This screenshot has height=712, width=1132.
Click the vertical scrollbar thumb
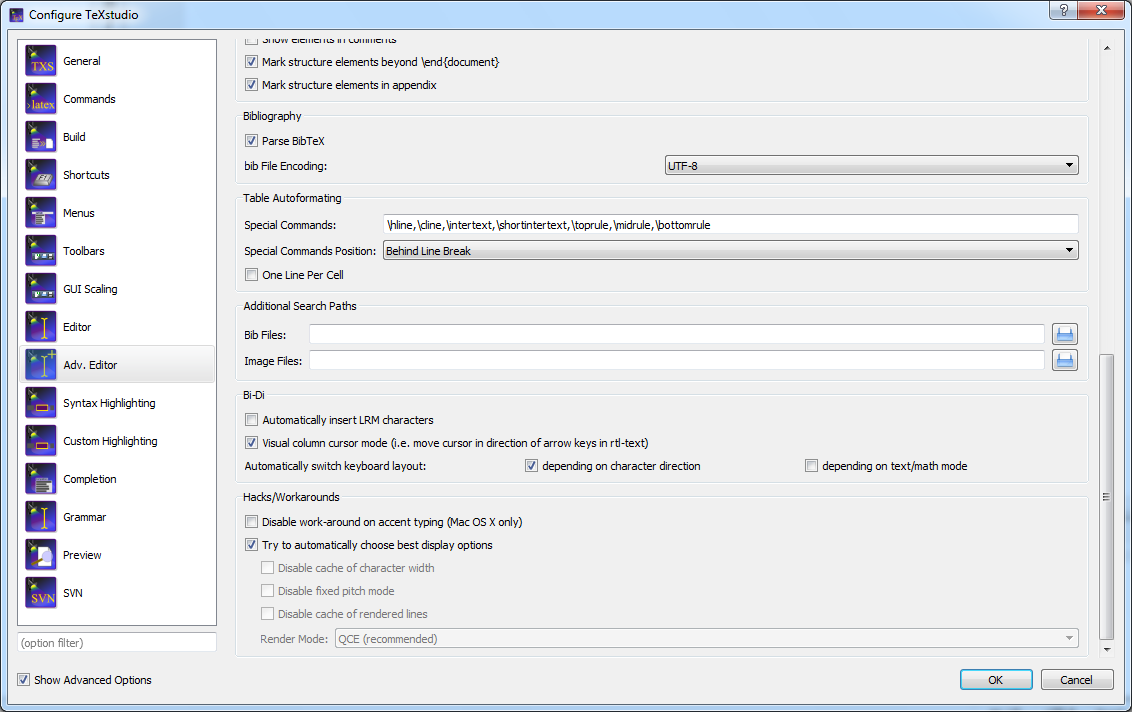1107,497
